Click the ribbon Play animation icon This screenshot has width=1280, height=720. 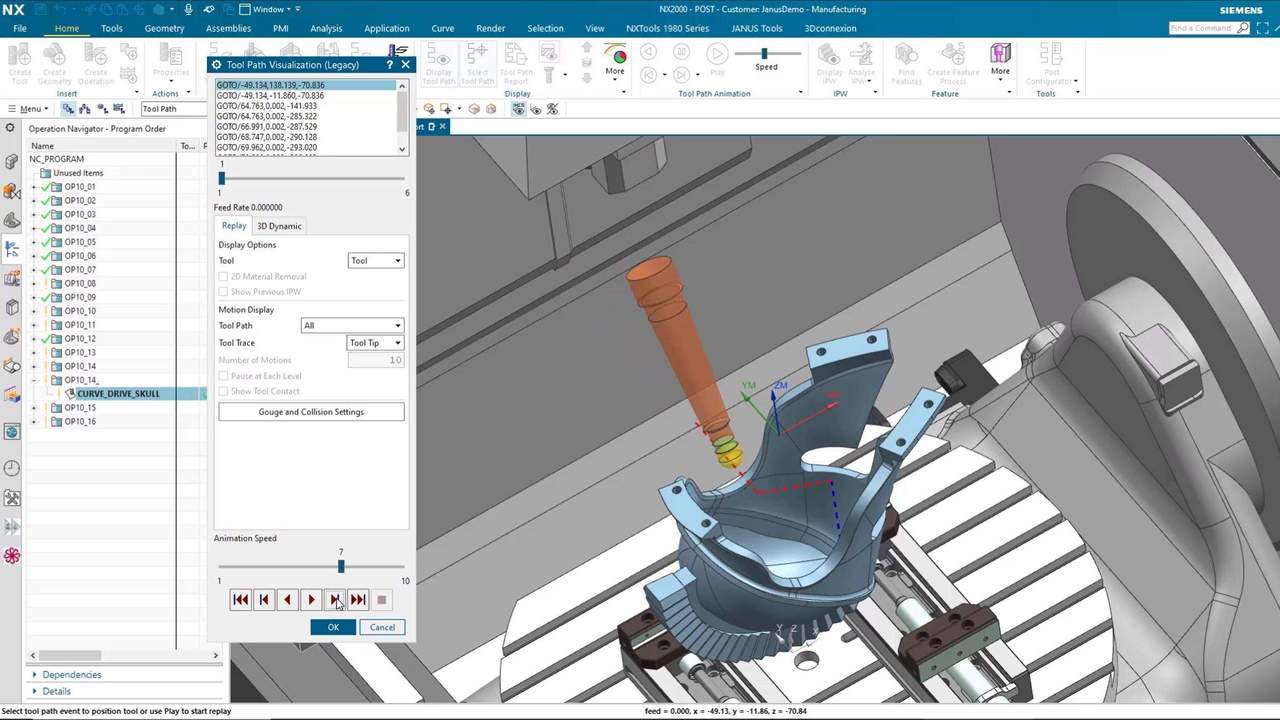pyautogui.click(x=717, y=55)
